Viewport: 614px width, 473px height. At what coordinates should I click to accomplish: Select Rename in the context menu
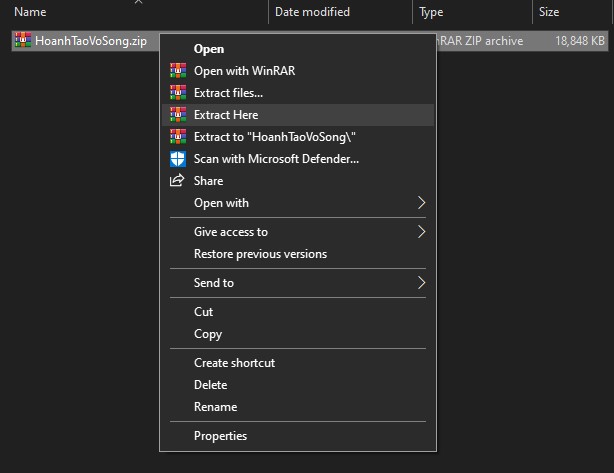pos(215,407)
